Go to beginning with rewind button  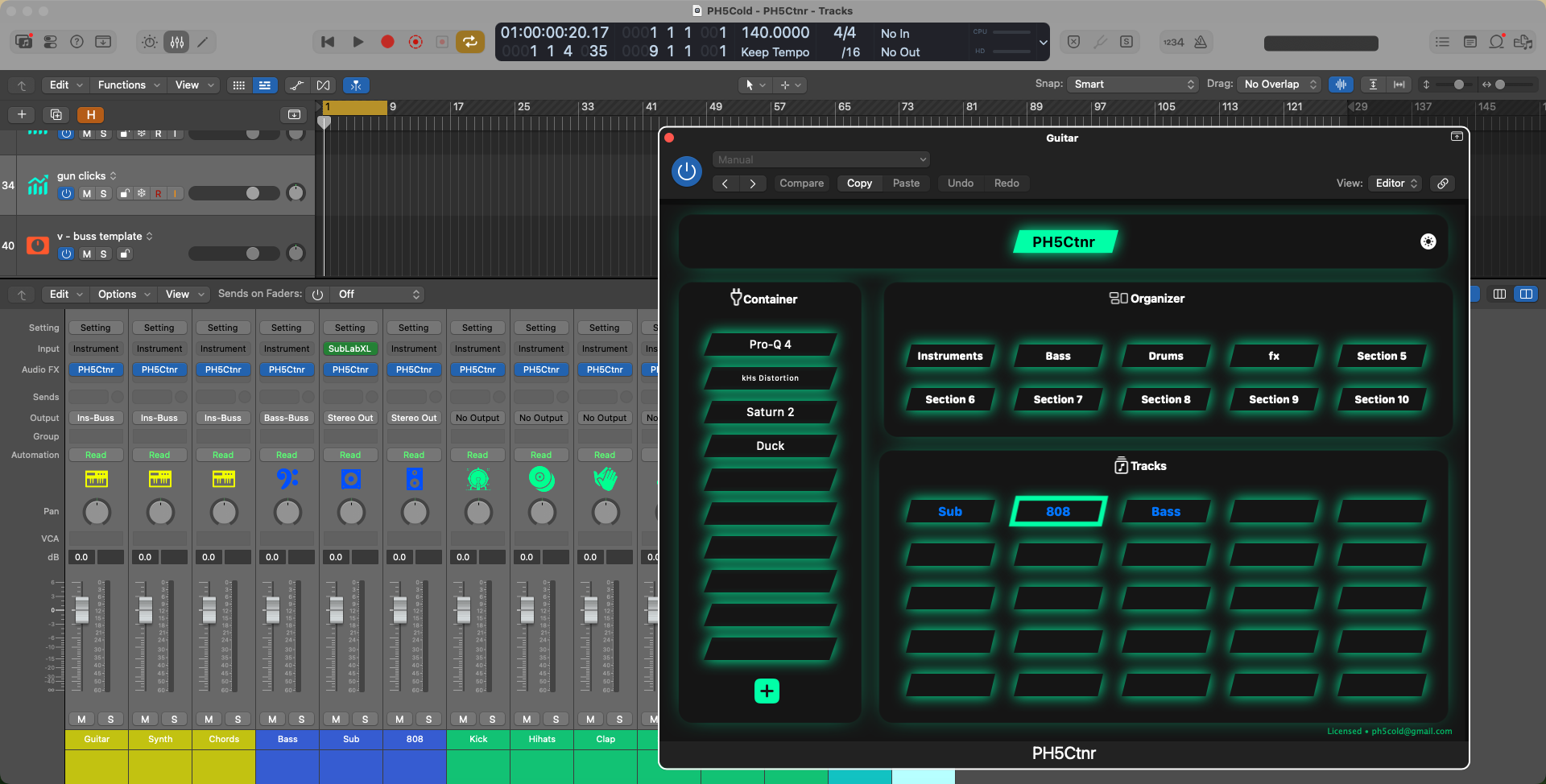coord(328,42)
